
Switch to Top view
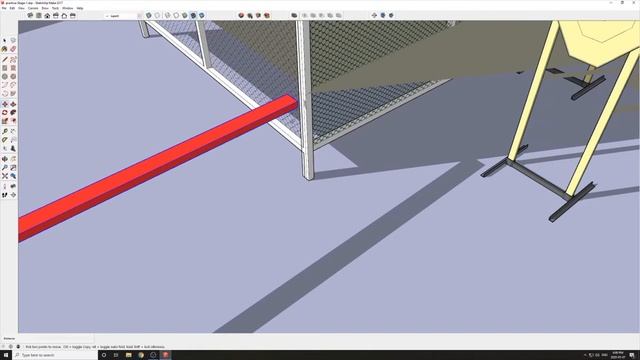(39, 16)
